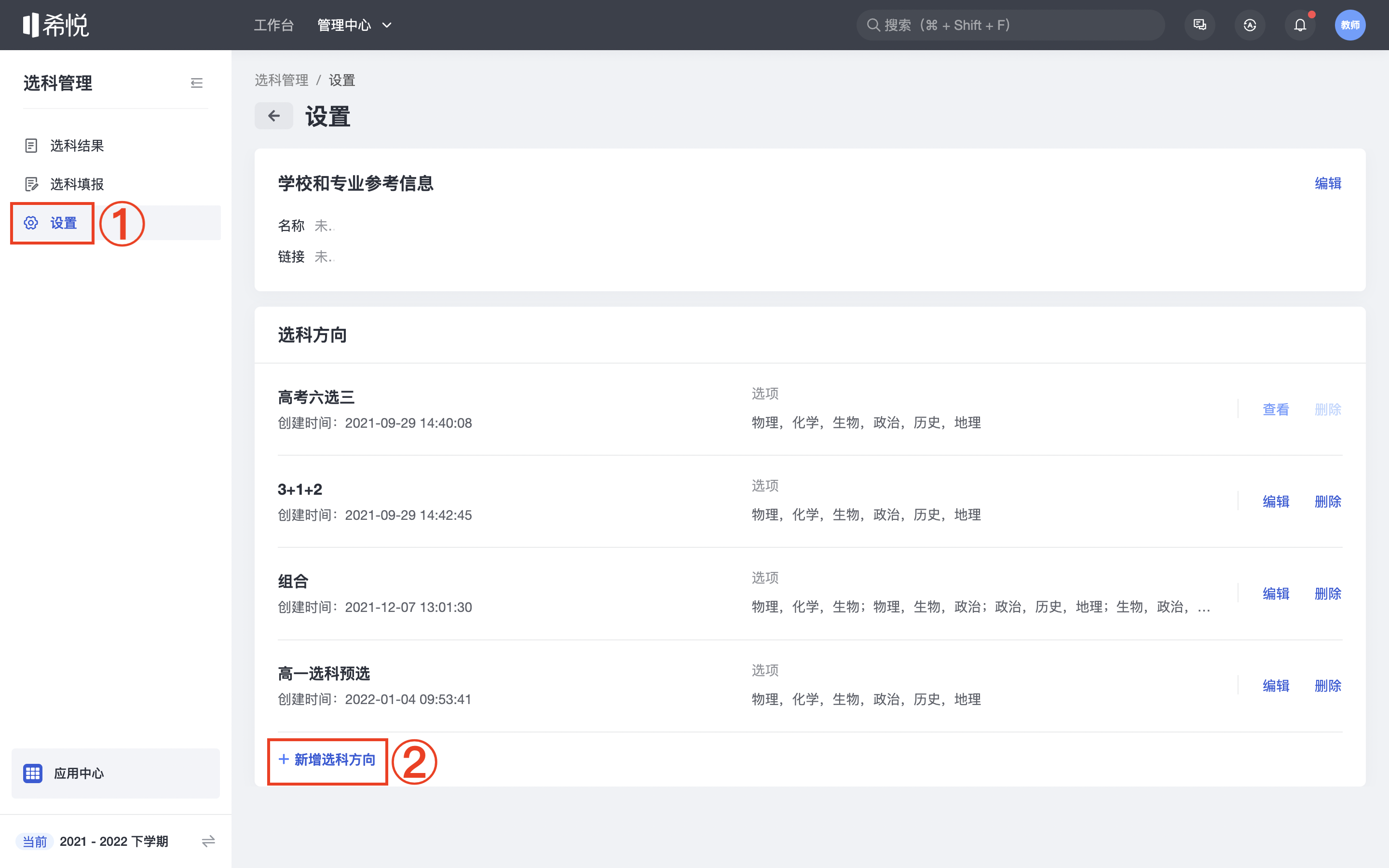Viewport: 1389px width, 868px height.
Task: Click 创建时间 2021-12-07 13:01:30
Action: (375, 608)
